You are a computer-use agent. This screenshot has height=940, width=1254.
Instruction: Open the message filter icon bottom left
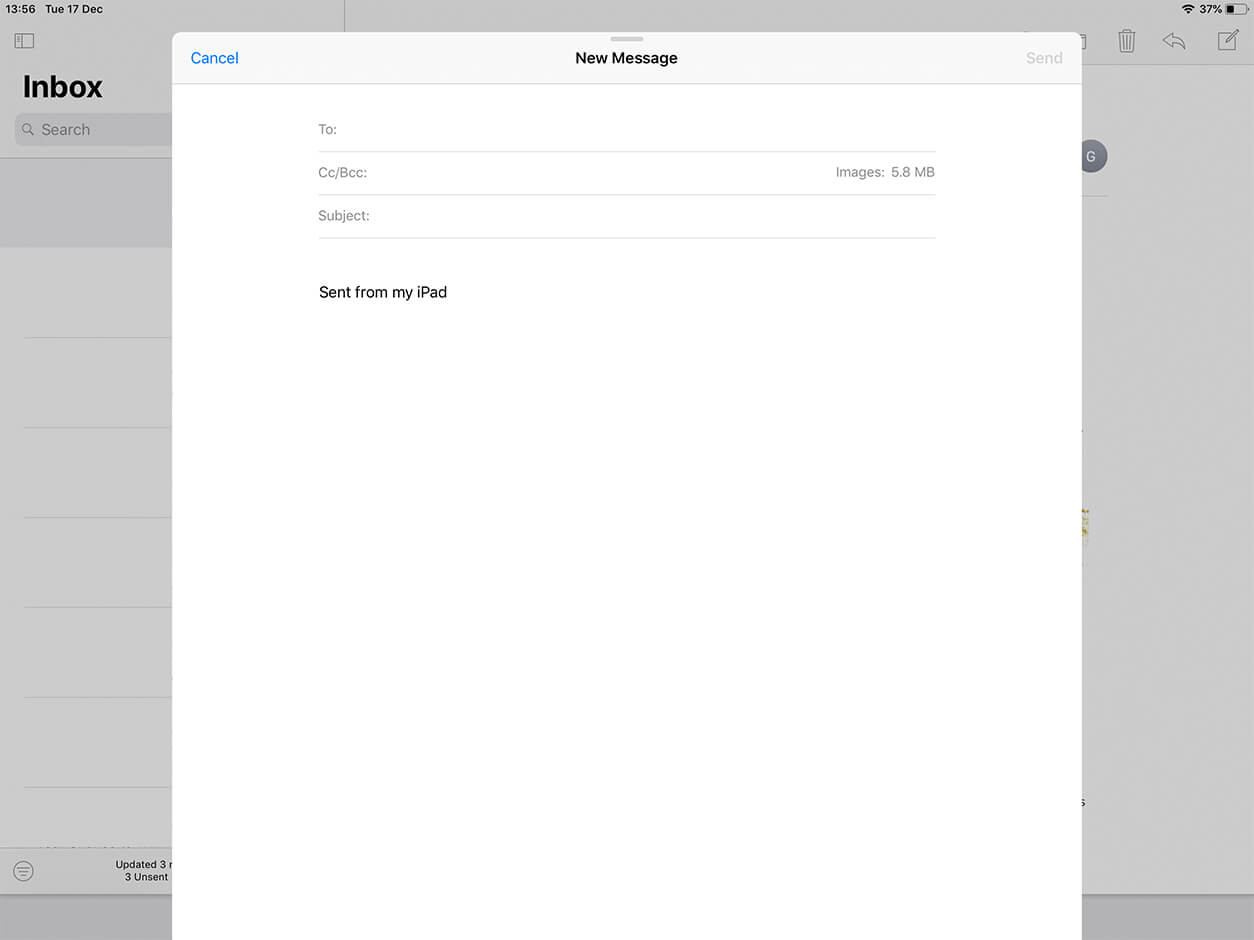[22, 871]
